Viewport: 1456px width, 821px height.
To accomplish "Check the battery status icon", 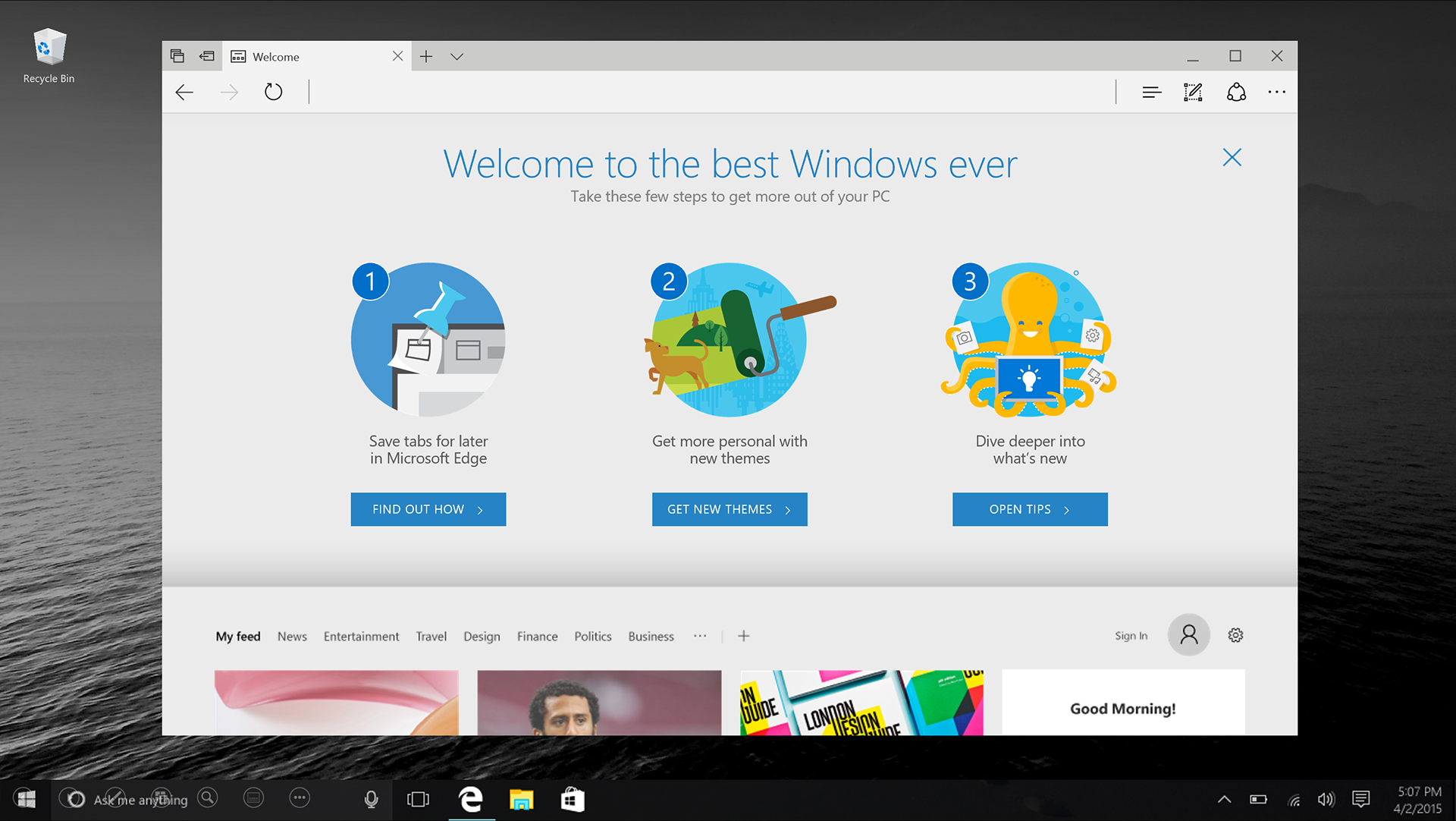I will coord(1259,799).
